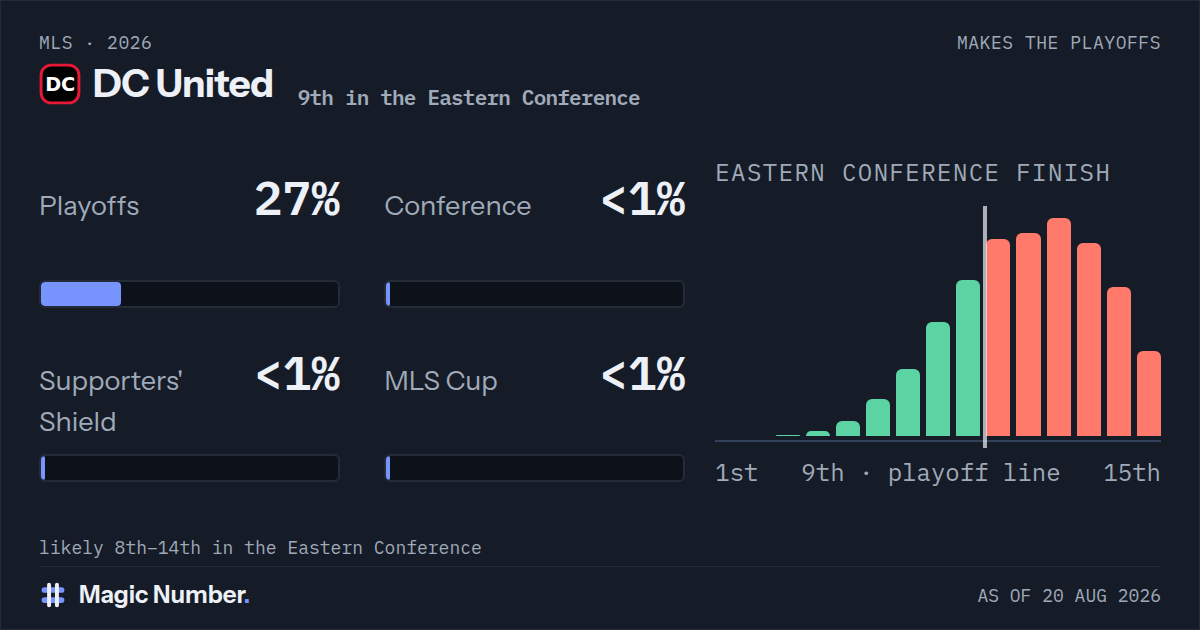This screenshot has width=1200, height=630.
Task: Click the As Of 20 Aug 2026 date
Action: coord(1069,596)
